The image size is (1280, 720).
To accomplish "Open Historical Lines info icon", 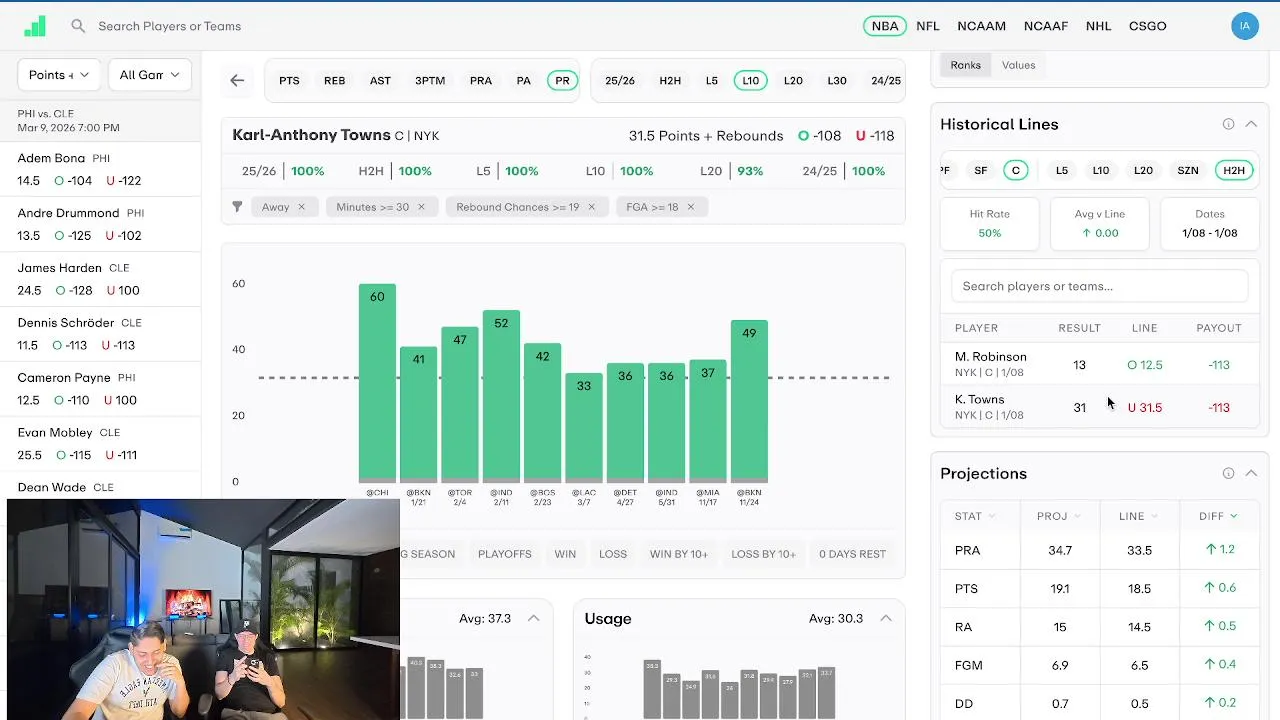I will click(x=1228, y=124).
